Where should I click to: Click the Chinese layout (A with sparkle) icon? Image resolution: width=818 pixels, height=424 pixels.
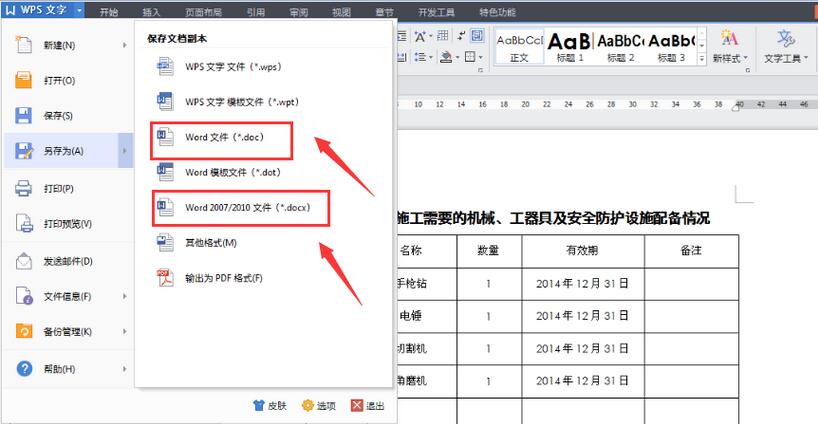420,36
